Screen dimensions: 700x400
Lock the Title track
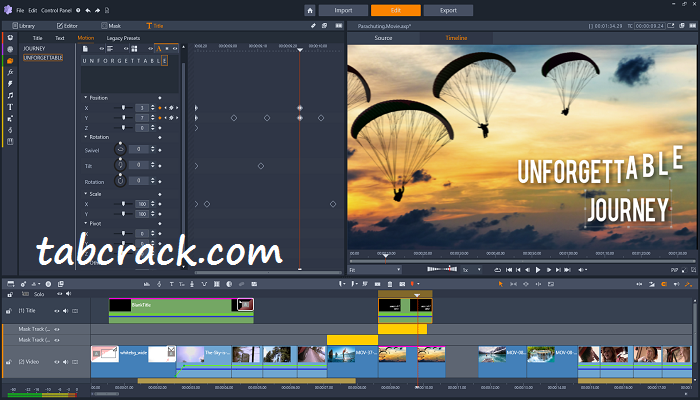[x=8, y=311]
